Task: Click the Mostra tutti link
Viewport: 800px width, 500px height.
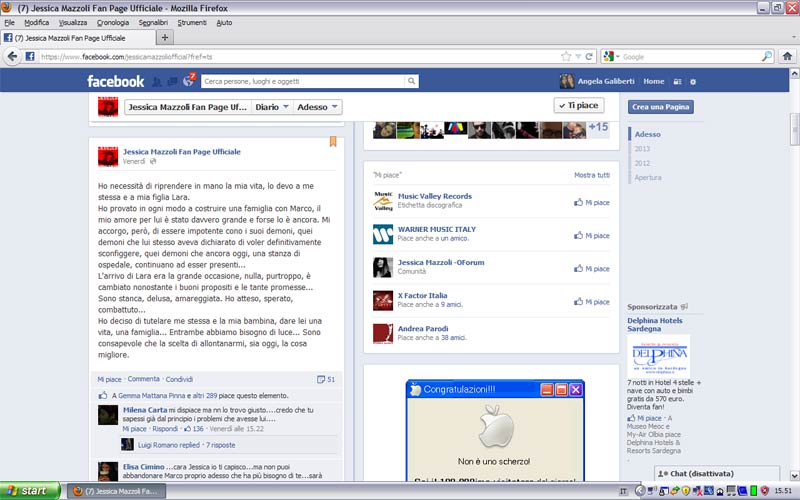Action: point(591,175)
